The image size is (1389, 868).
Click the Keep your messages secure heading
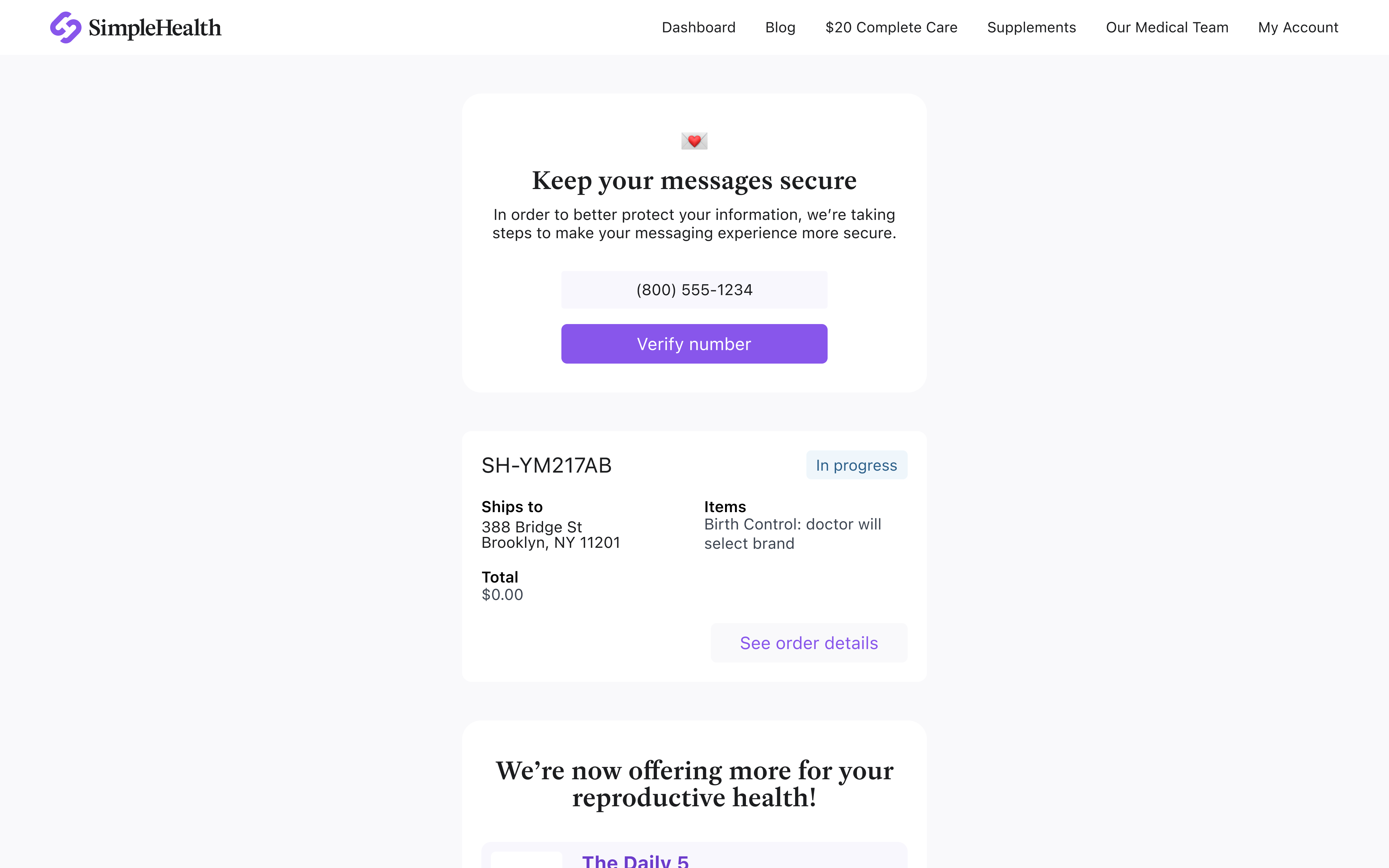point(694,181)
